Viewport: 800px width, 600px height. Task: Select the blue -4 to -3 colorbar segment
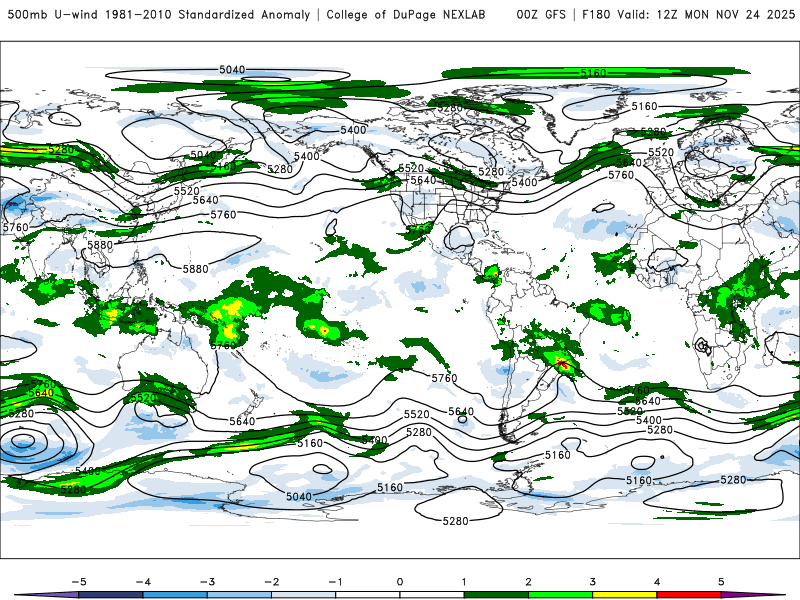click(175, 595)
